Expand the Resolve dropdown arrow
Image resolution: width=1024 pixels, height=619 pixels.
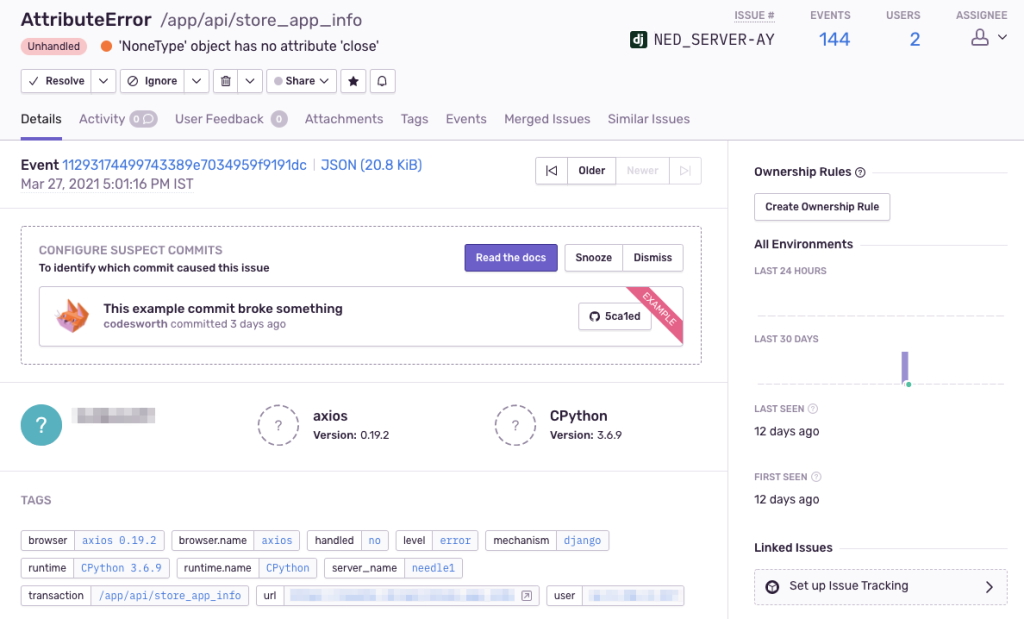(x=105, y=81)
